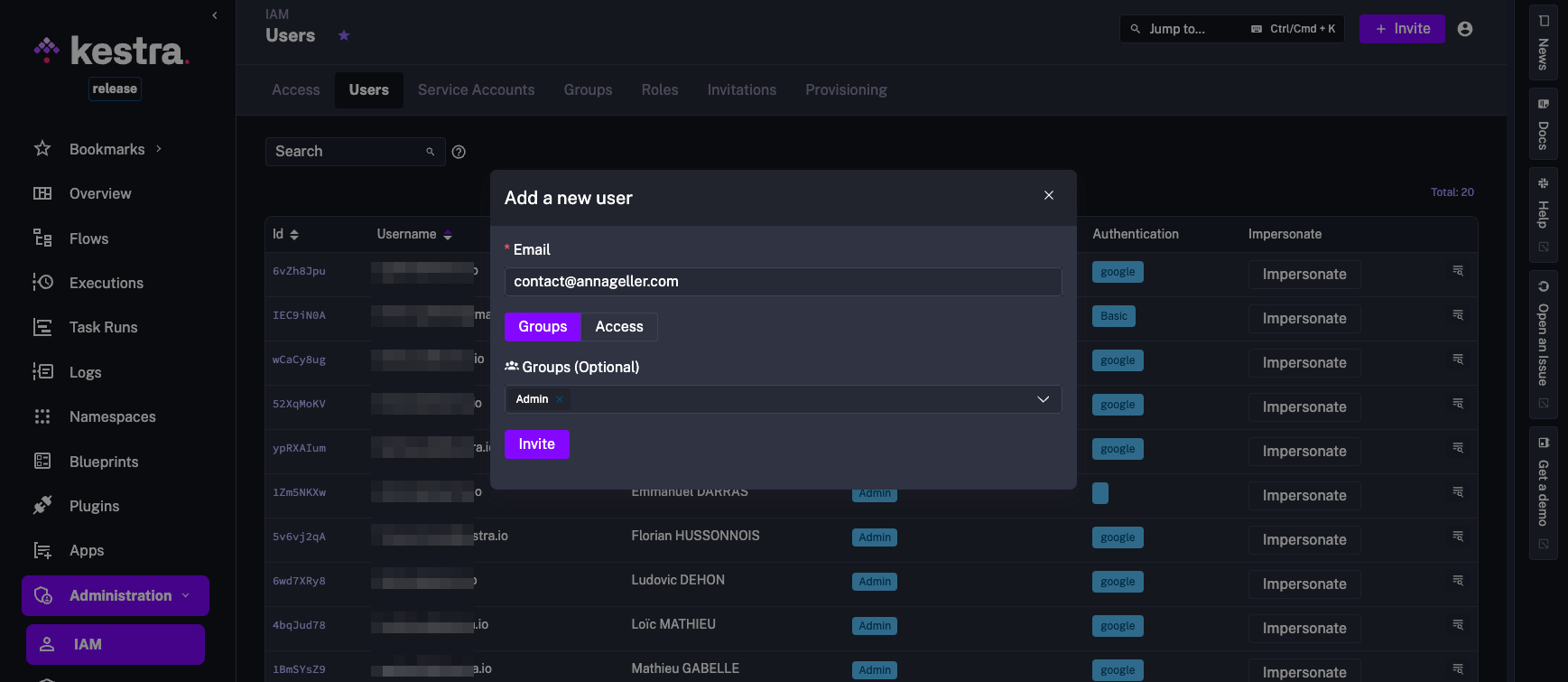This screenshot has height=682, width=1568.
Task: Open the user profile avatar icon
Action: coord(1465,29)
